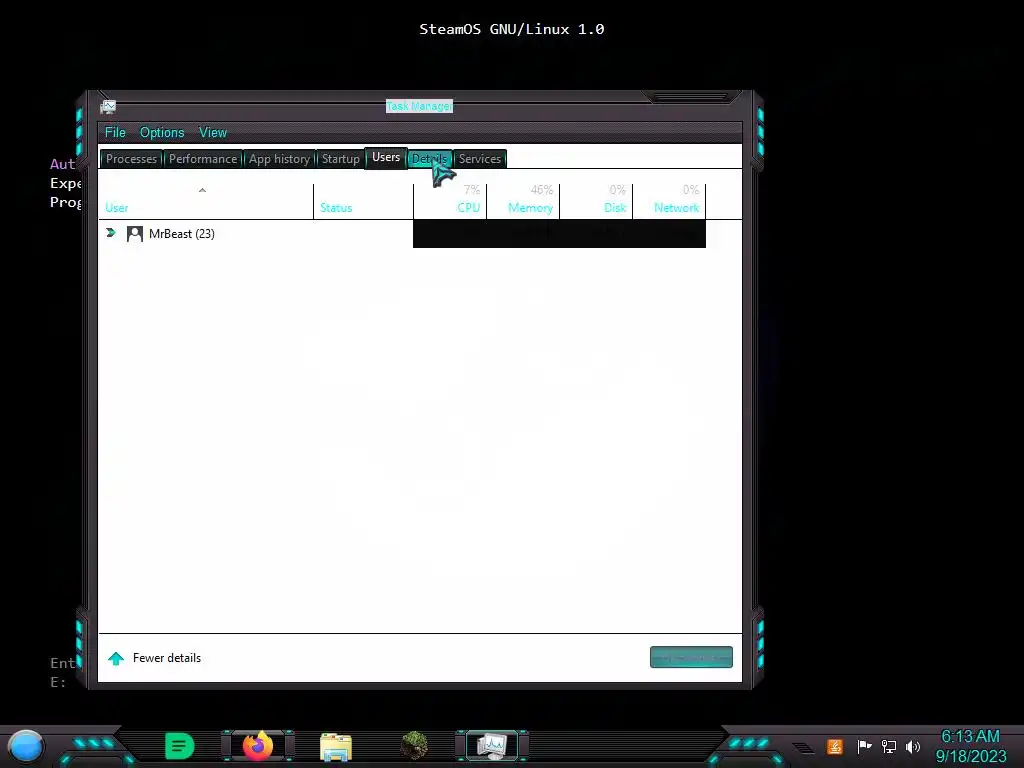Screen dimensions: 1024x768
Task: Sort by CPU column header
Action: (450, 200)
